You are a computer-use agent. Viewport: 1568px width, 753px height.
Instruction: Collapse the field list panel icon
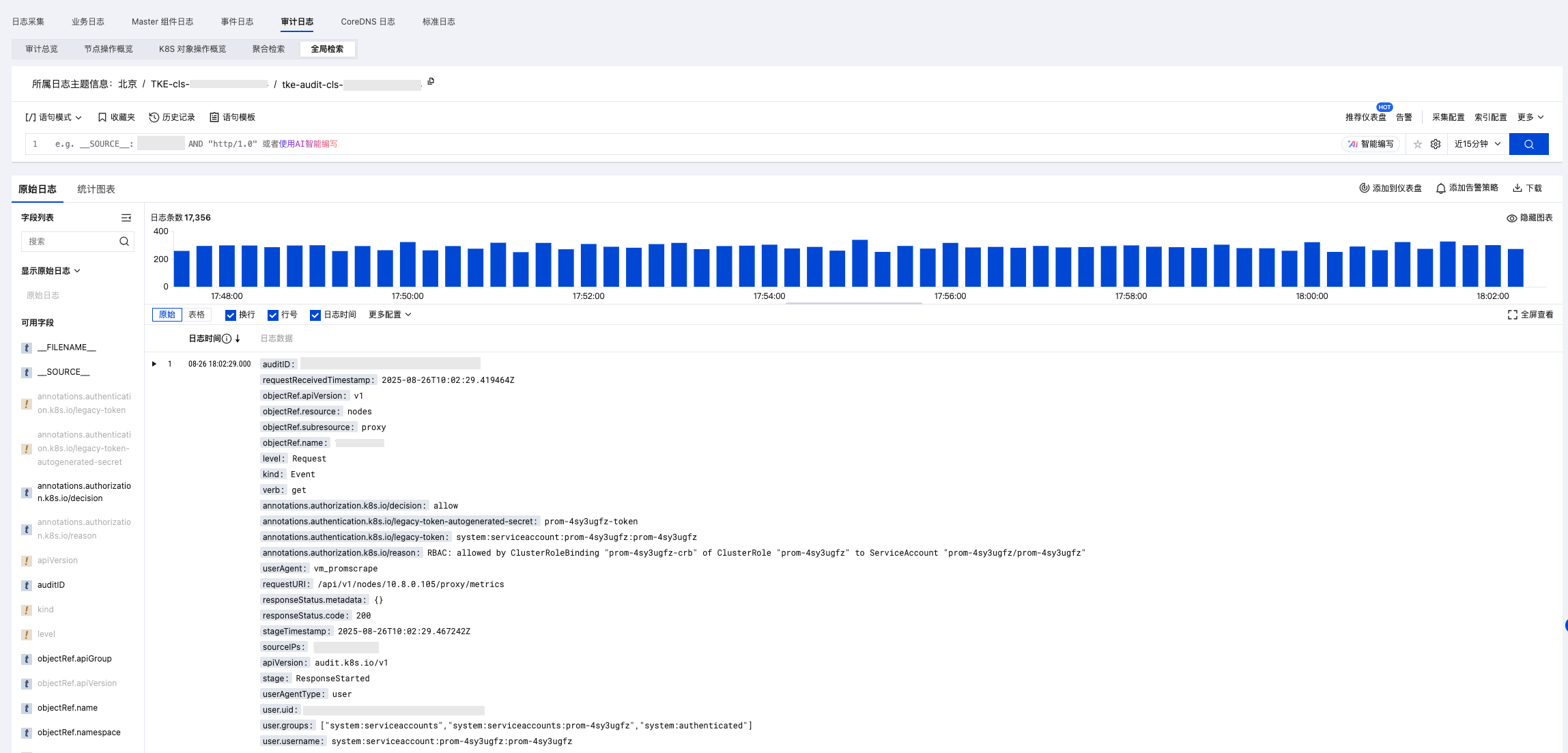[126, 218]
